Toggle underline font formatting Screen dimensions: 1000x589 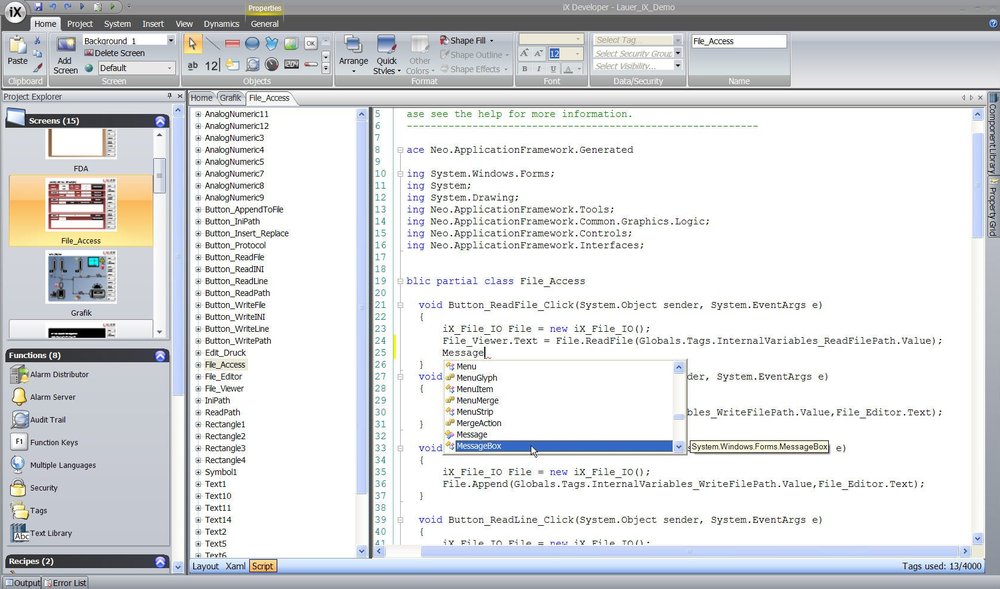coord(555,68)
